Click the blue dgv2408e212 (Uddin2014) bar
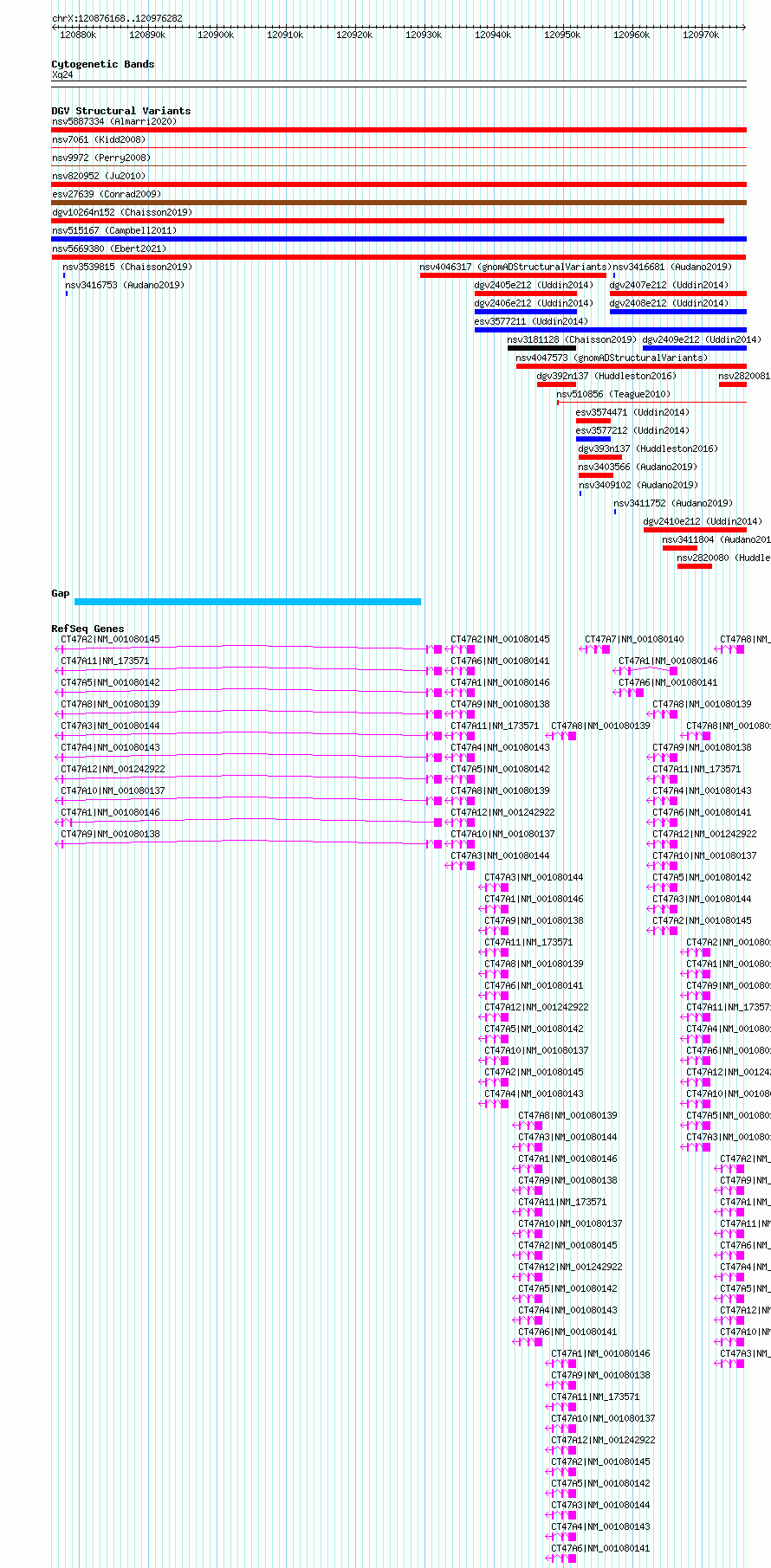Viewport: 771px width, 1568px height. tap(678, 312)
